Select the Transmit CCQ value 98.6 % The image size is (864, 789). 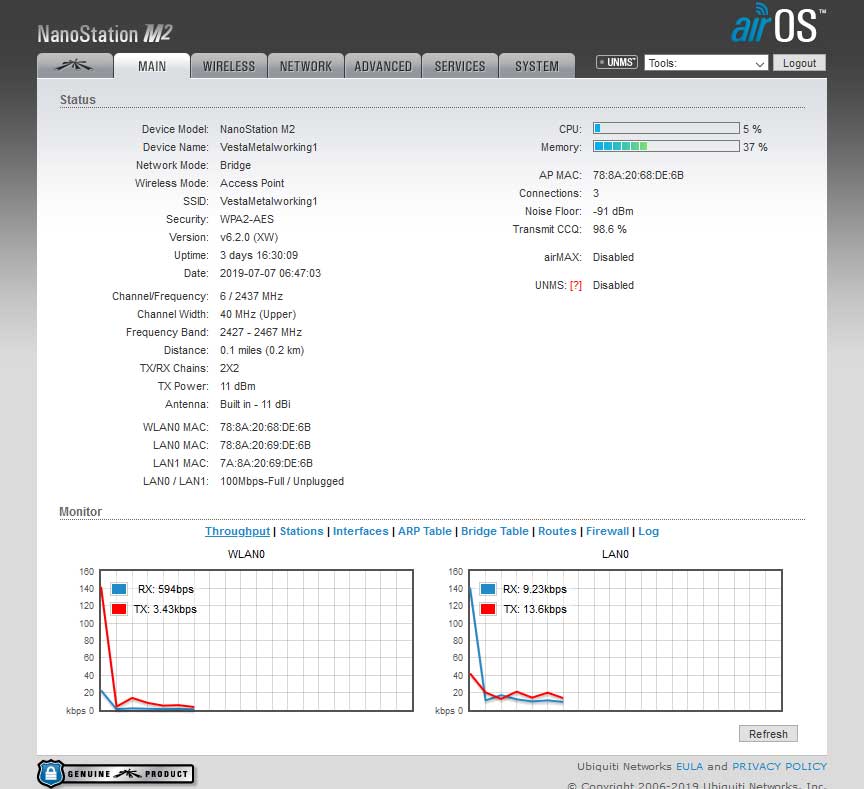tap(609, 229)
